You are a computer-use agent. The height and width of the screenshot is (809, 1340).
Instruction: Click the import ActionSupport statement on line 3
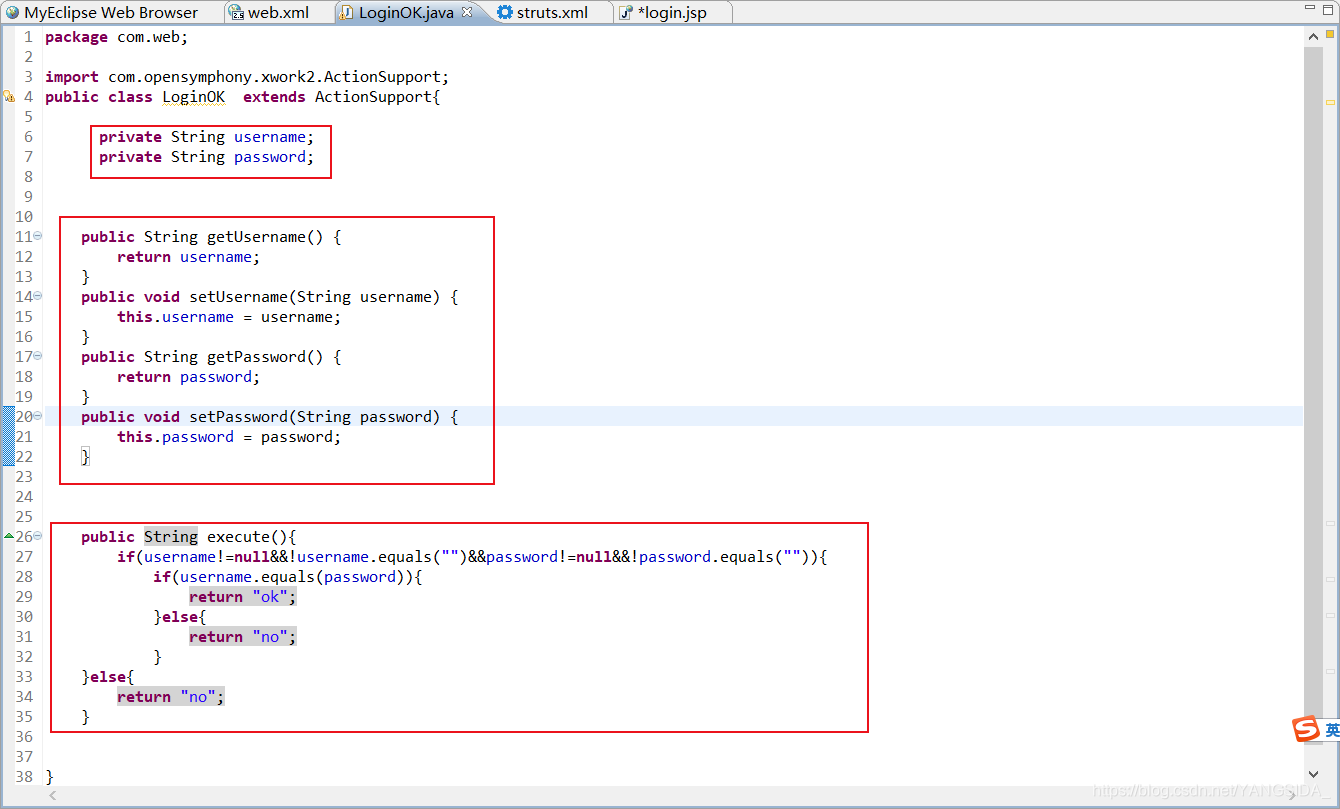click(x=247, y=77)
